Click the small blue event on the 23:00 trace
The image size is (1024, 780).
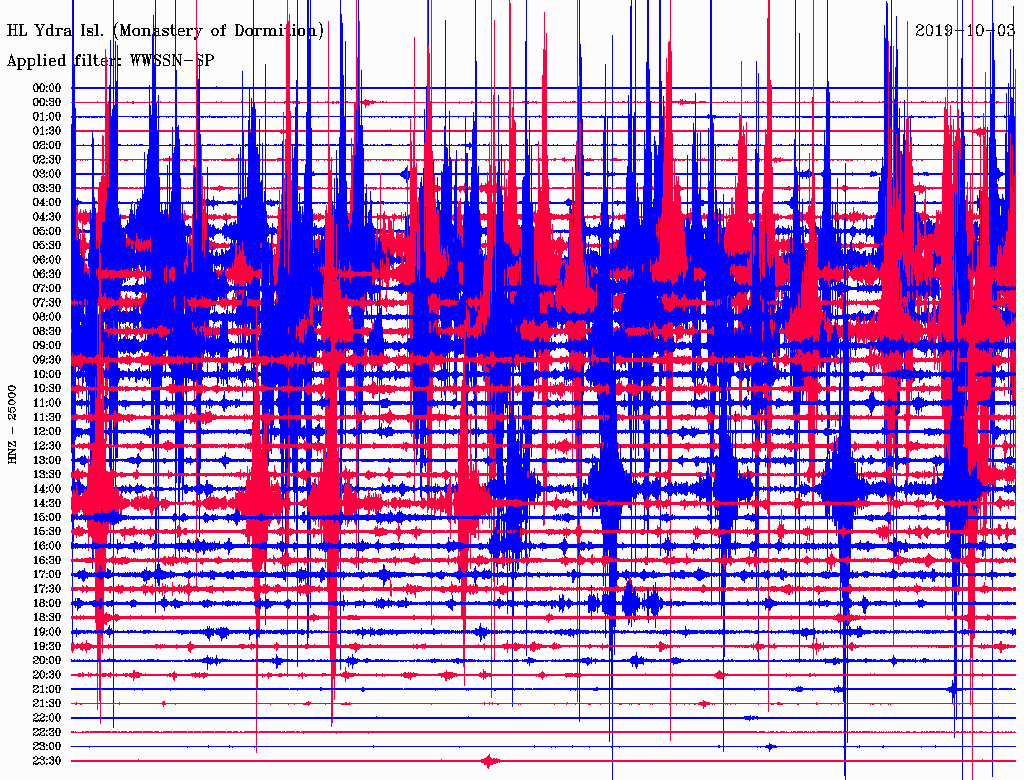771,747
